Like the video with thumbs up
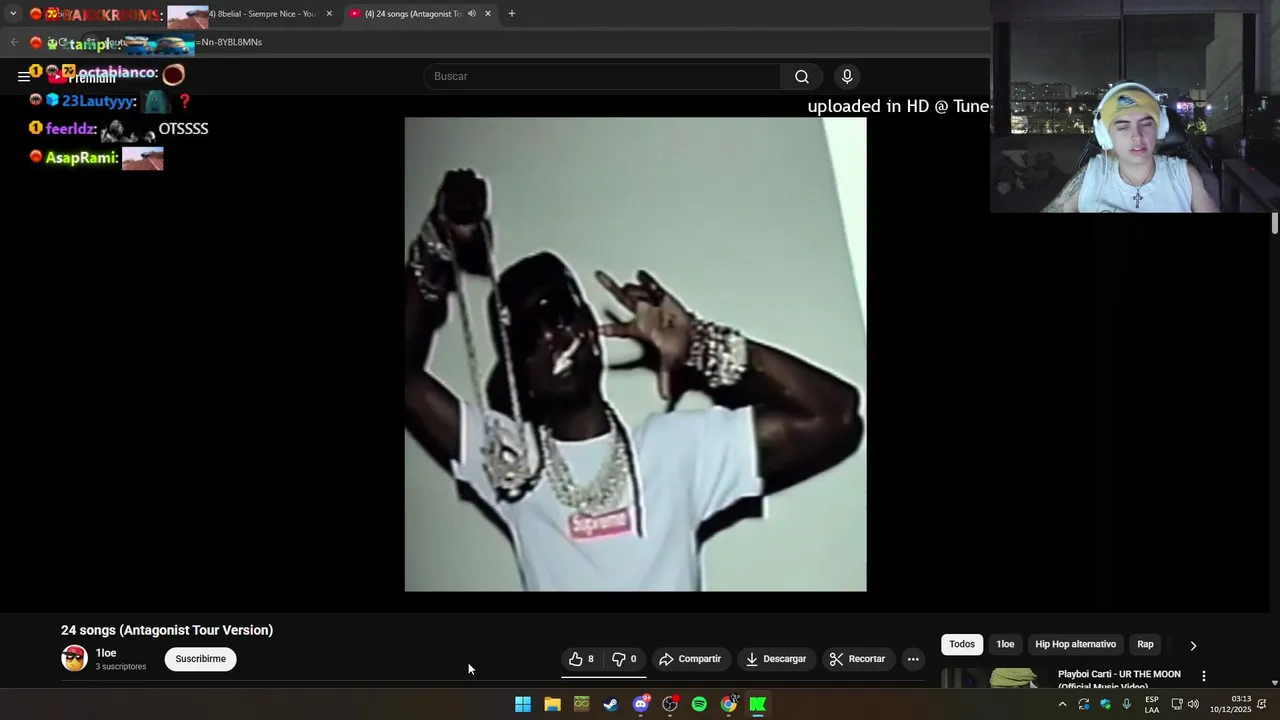This screenshot has width=1280, height=720. coord(582,659)
